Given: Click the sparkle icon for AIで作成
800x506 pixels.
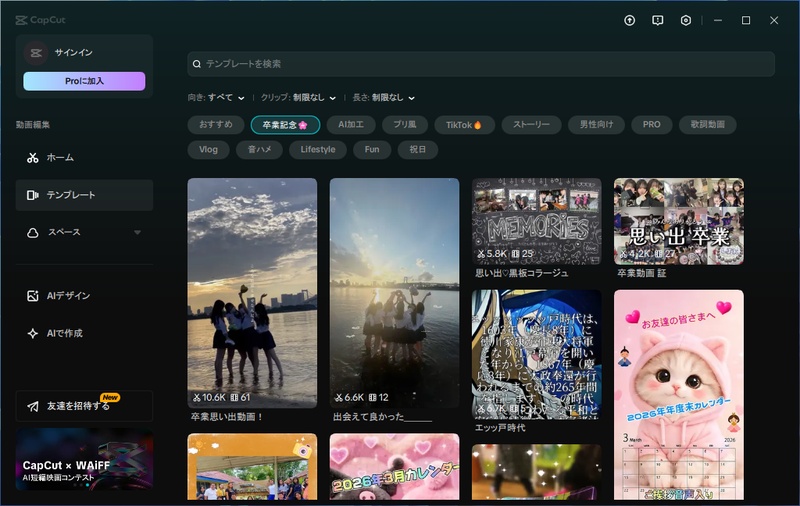Looking at the screenshot, I should [33, 333].
